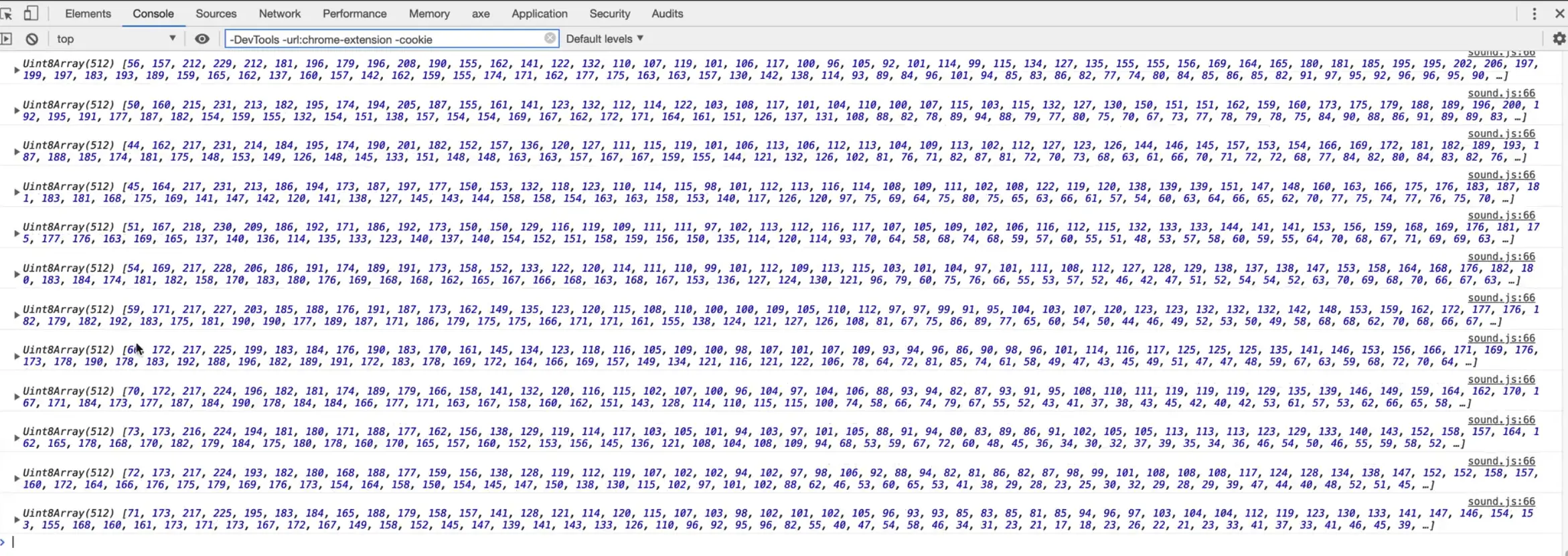Close the DevTools panel
The width and height of the screenshot is (1568, 556).
[x=1559, y=13]
